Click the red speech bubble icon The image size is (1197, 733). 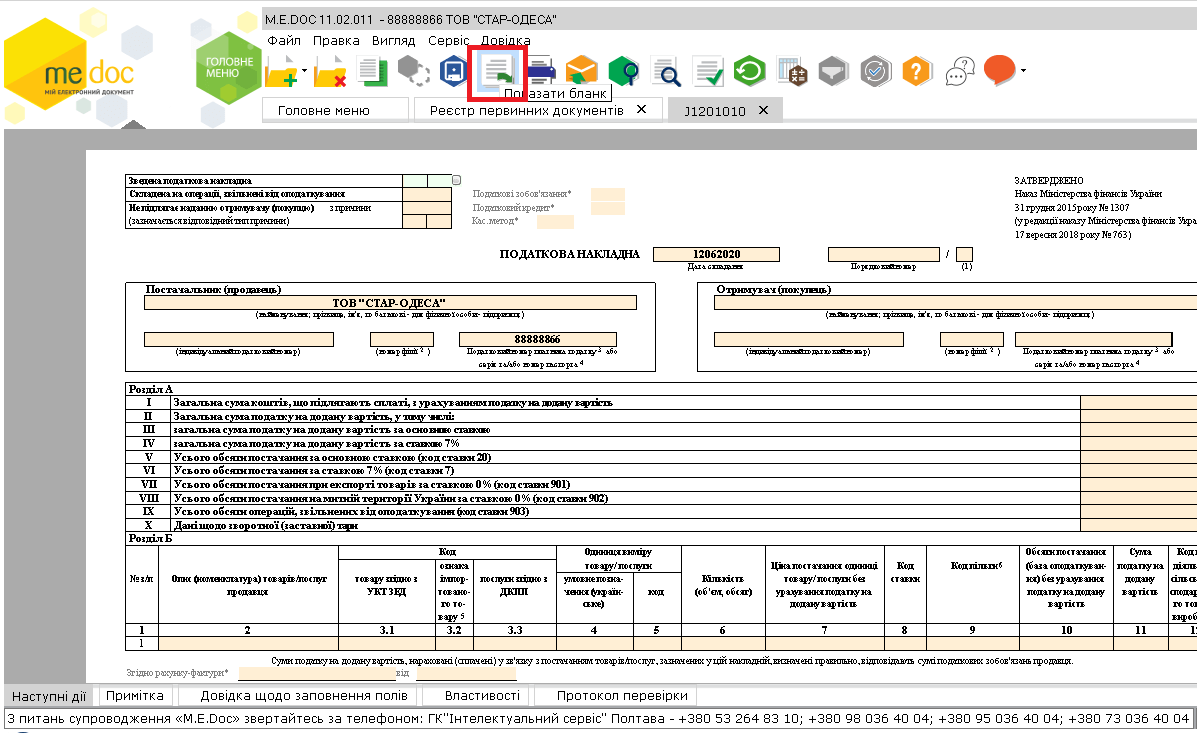(999, 70)
